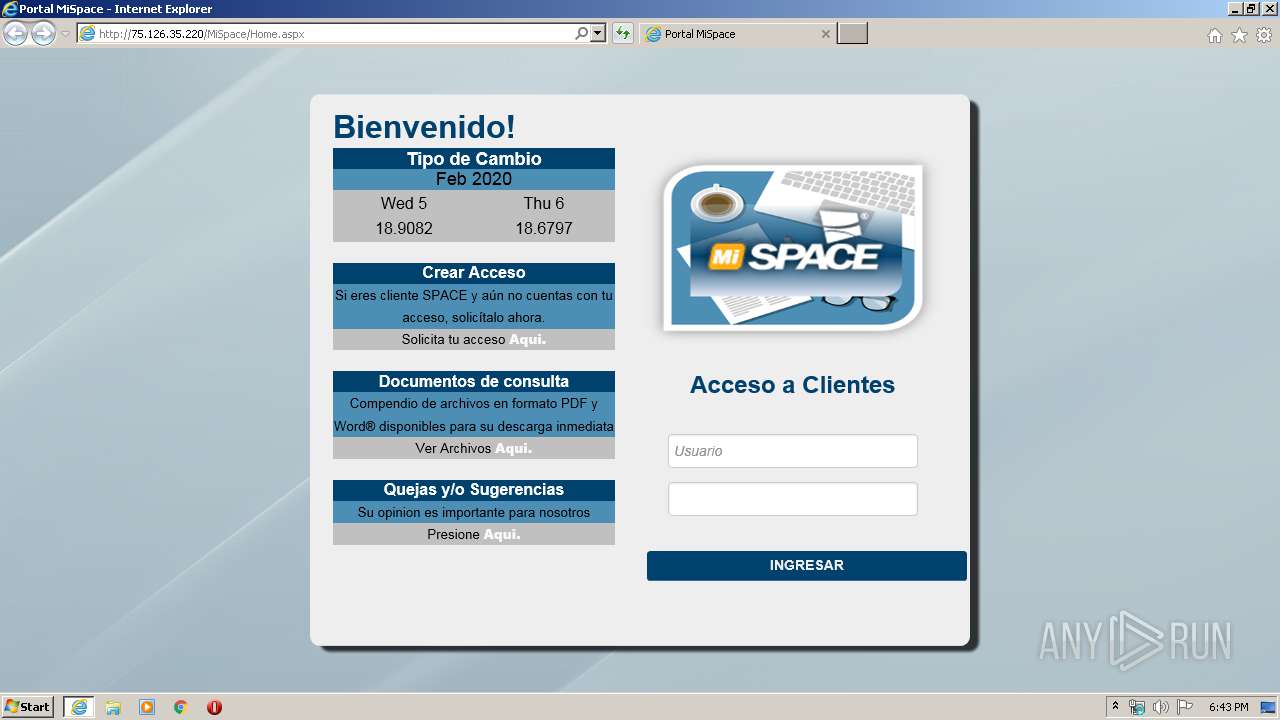This screenshot has width=1280, height=720.
Task: Click the Tipo de Cambio header
Action: pyautogui.click(x=474, y=159)
